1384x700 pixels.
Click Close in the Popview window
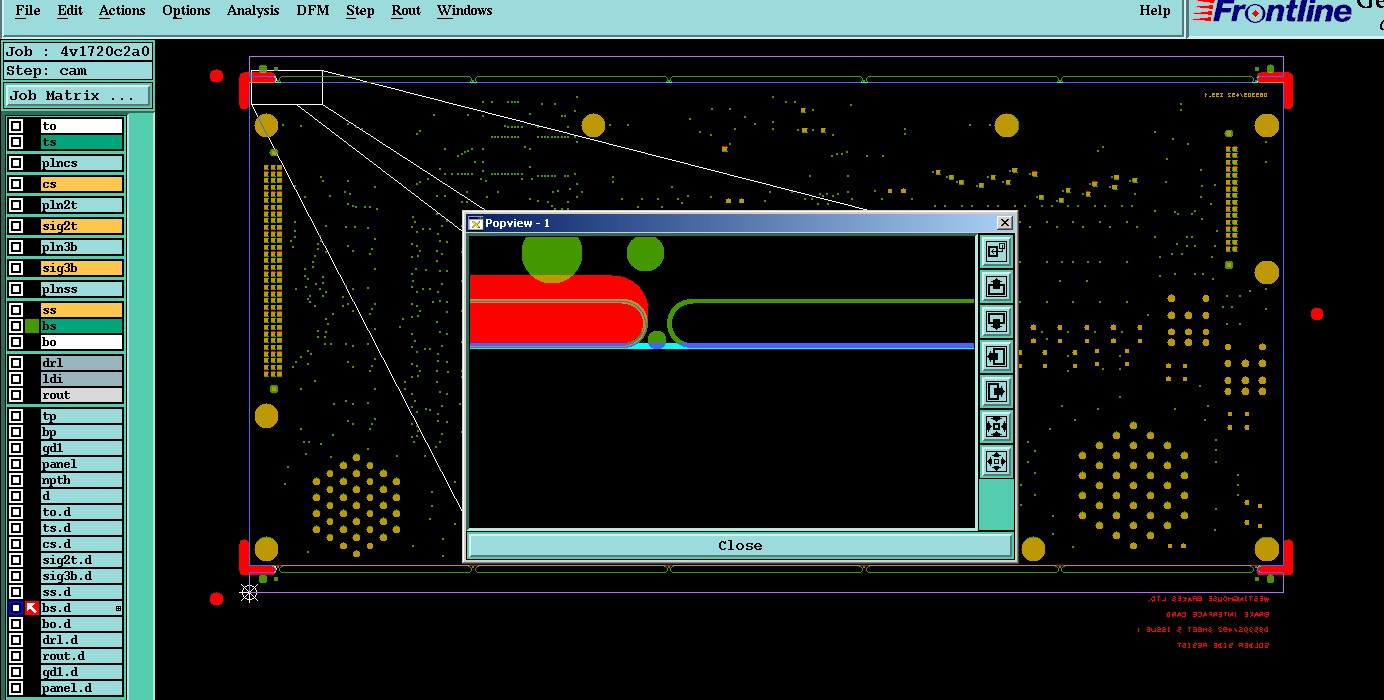[x=740, y=546]
